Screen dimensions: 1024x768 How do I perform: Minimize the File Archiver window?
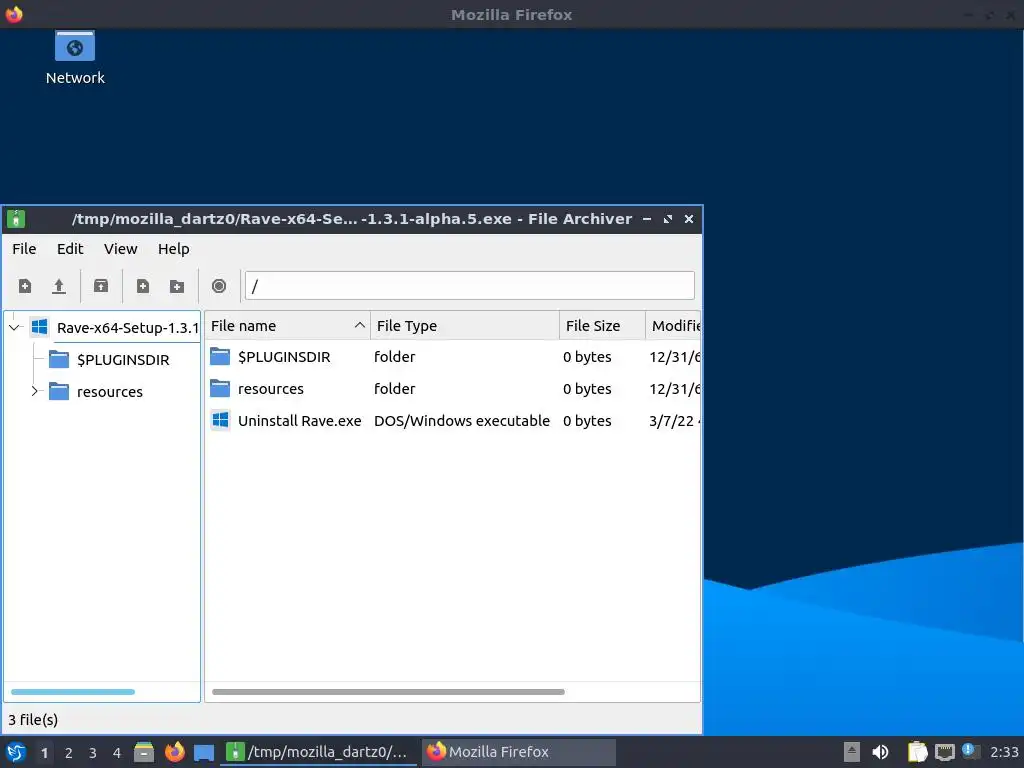click(647, 219)
